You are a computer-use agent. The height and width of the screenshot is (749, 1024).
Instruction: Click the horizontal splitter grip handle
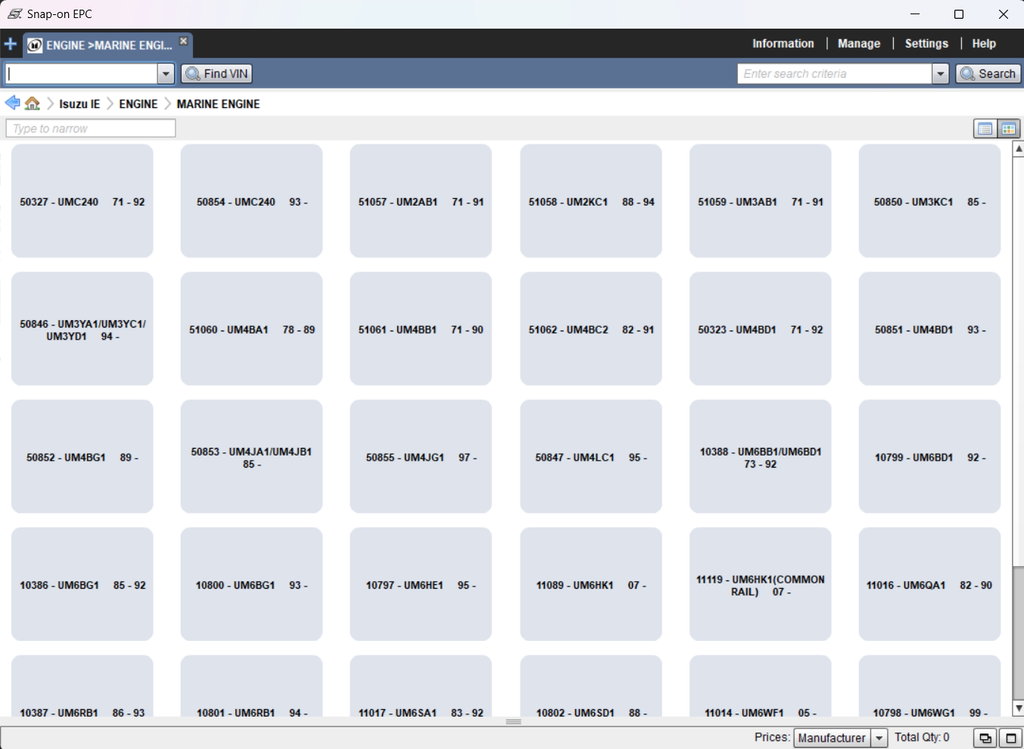513,722
